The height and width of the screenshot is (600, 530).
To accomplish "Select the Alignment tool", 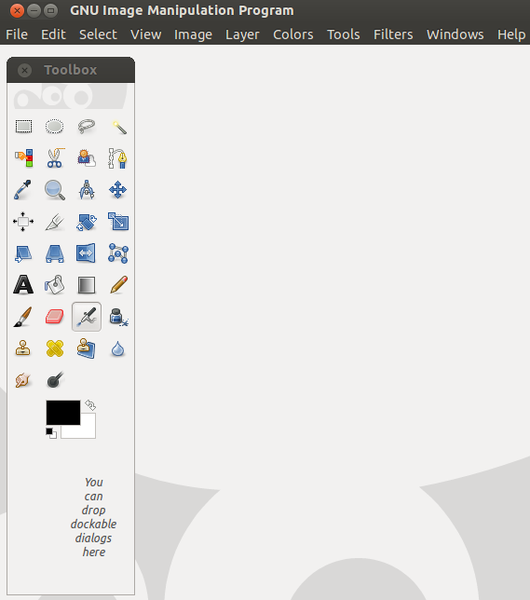I will pyautogui.click(x=23, y=222).
